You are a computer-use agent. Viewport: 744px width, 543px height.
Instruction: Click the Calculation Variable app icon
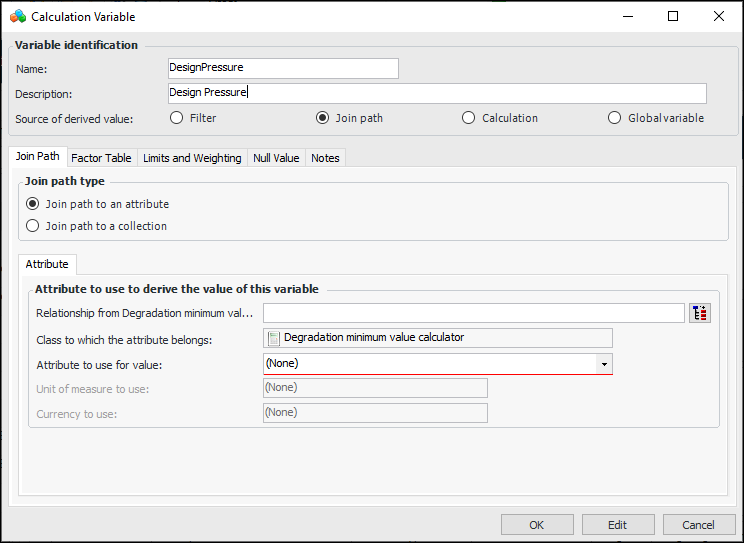click(x=17, y=17)
